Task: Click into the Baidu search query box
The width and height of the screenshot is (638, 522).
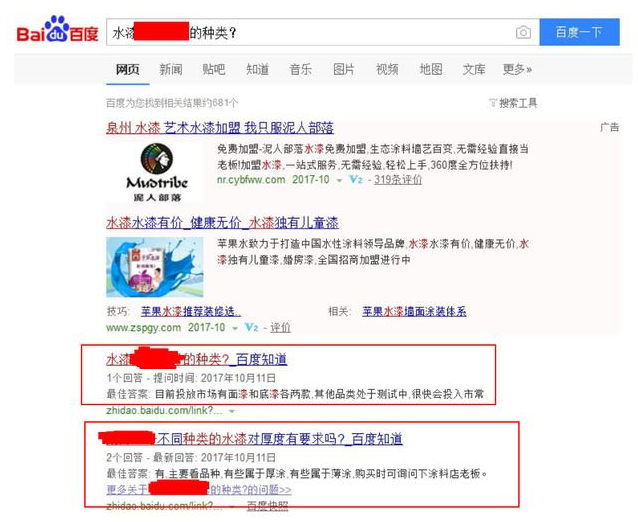Action: tap(309, 32)
